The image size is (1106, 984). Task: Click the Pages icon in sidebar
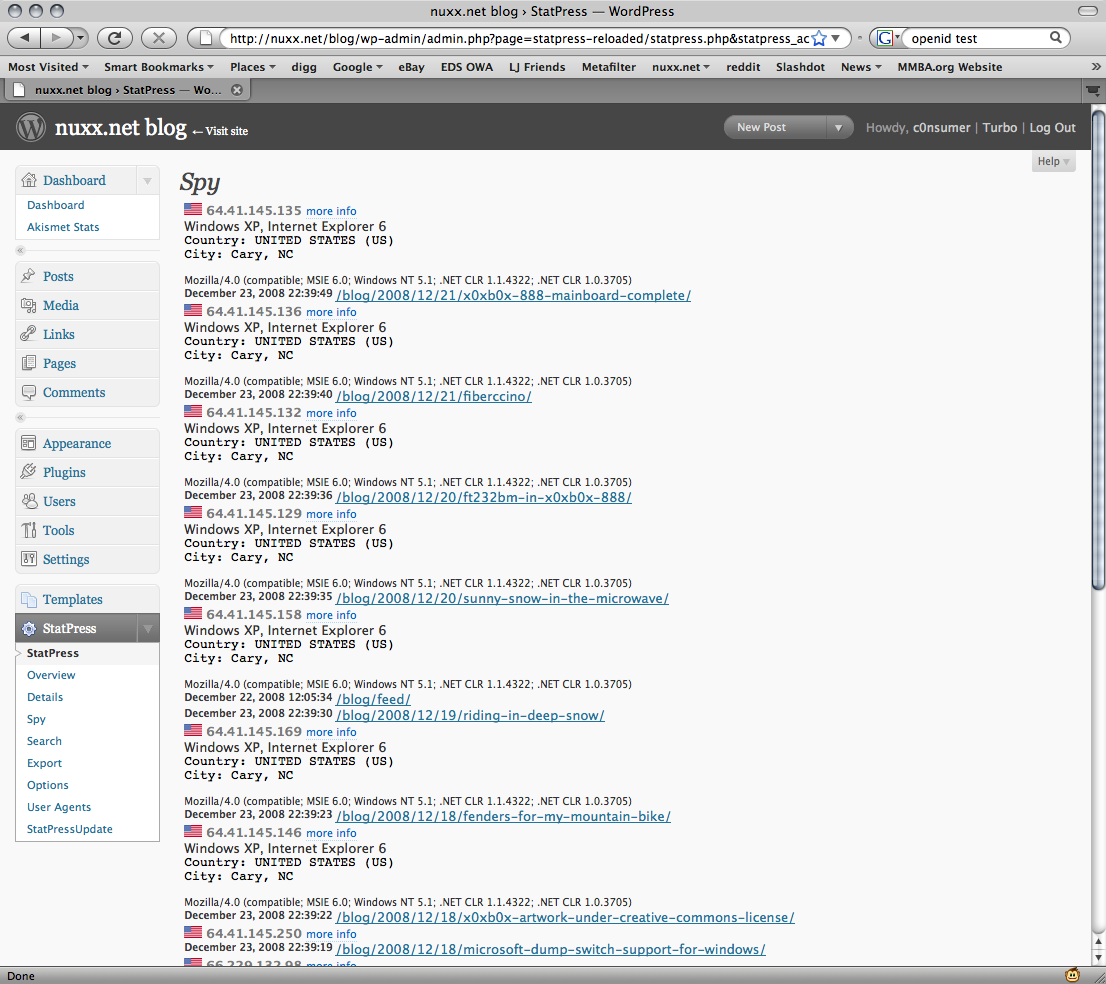28,363
